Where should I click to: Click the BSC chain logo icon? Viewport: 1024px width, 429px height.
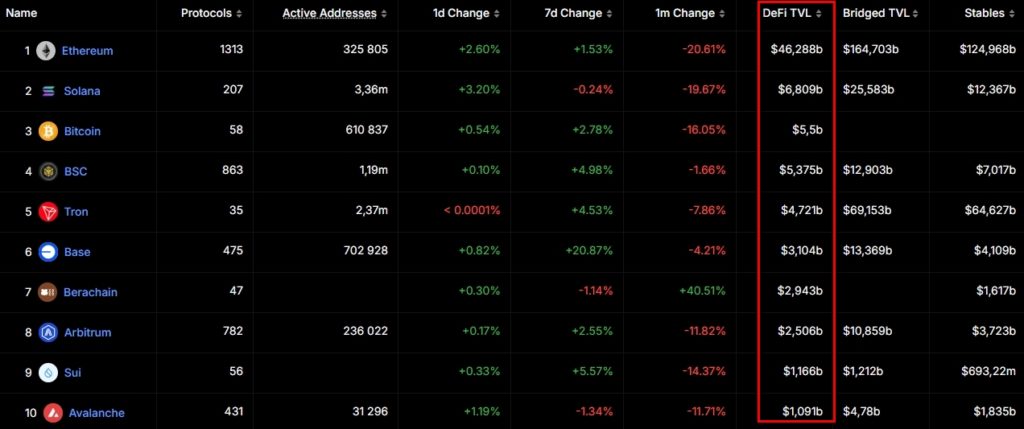[x=47, y=171]
